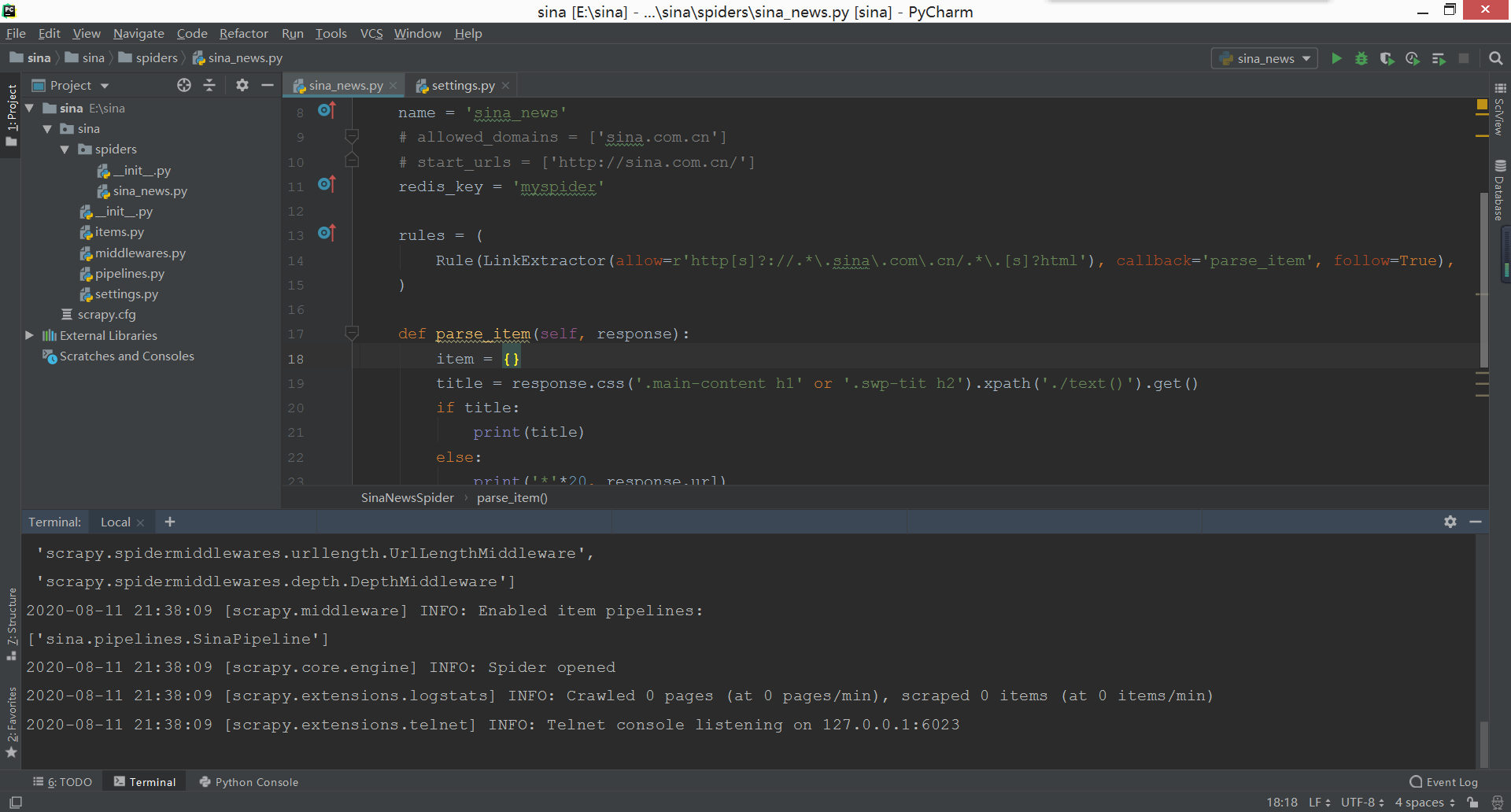1511x812 pixels.
Task: Click the Hector inspector icon in status bar
Action: (1498, 803)
